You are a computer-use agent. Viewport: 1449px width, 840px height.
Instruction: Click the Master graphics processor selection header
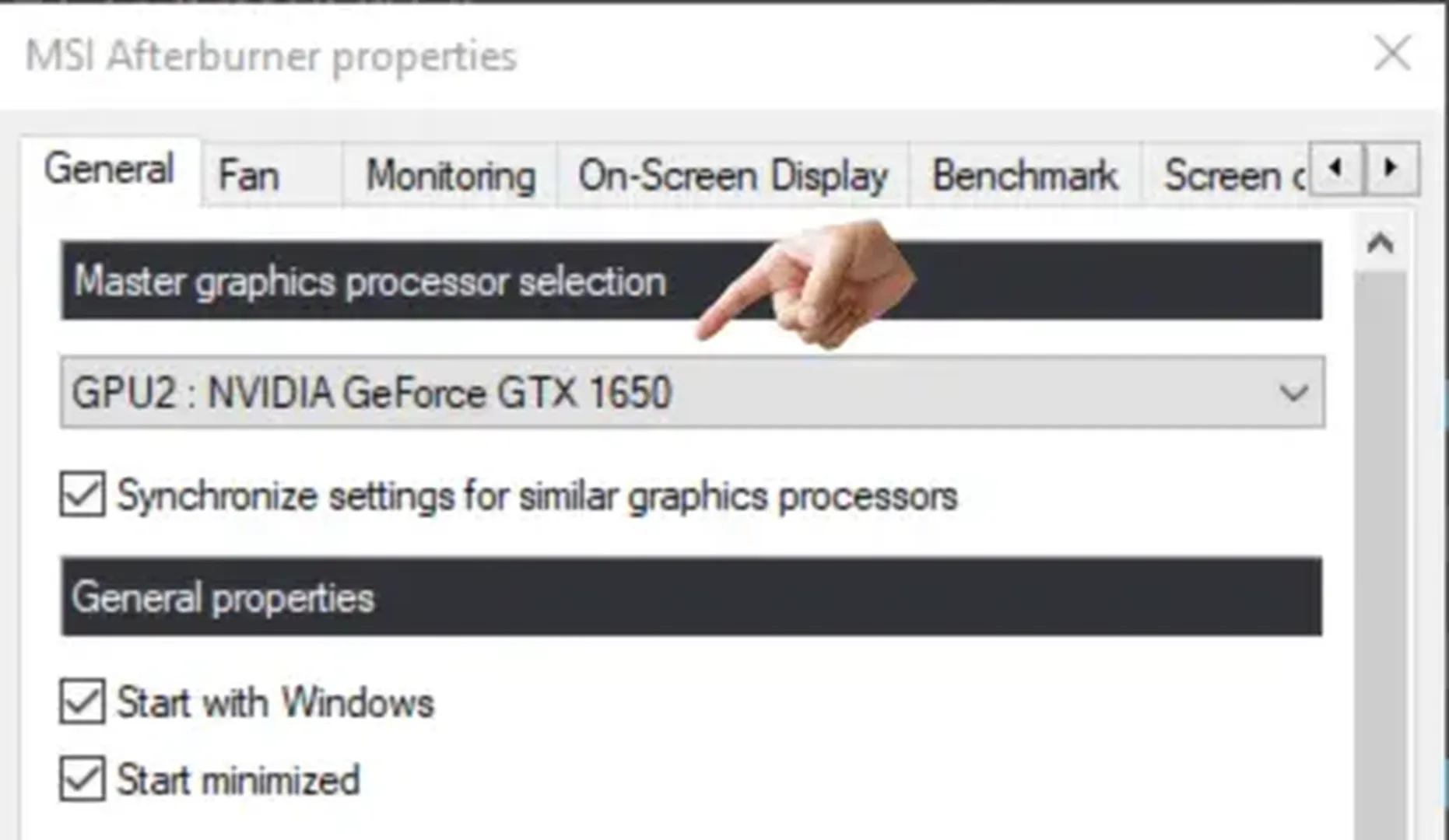pos(368,281)
